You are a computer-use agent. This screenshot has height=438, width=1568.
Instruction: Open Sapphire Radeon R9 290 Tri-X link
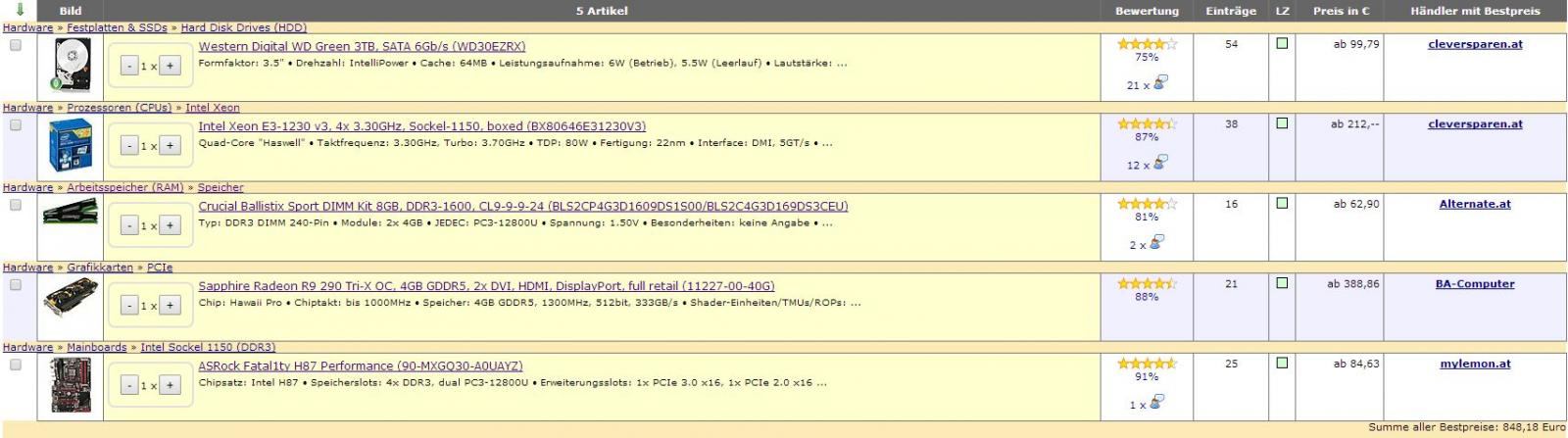[486, 286]
